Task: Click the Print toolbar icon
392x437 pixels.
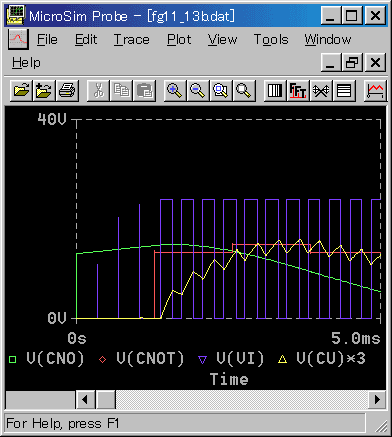Action: point(67,90)
